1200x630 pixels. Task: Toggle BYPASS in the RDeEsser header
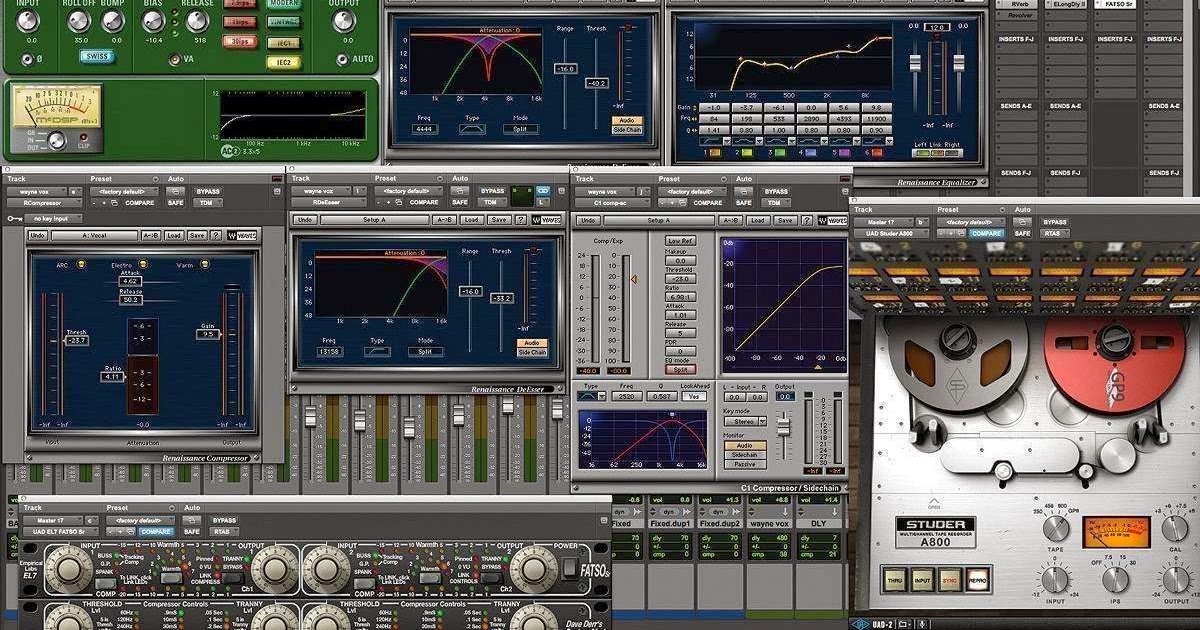[x=492, y=191]
